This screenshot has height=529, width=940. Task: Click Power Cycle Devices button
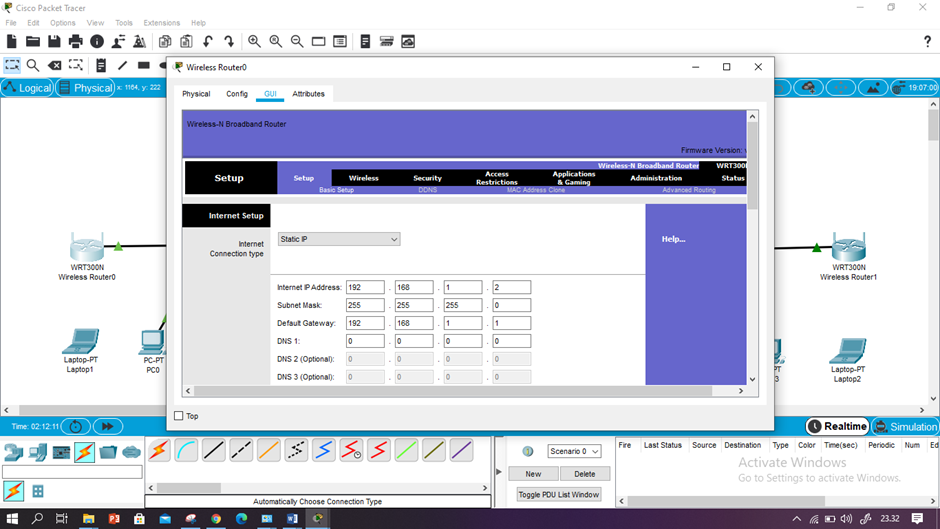[76, 426]
